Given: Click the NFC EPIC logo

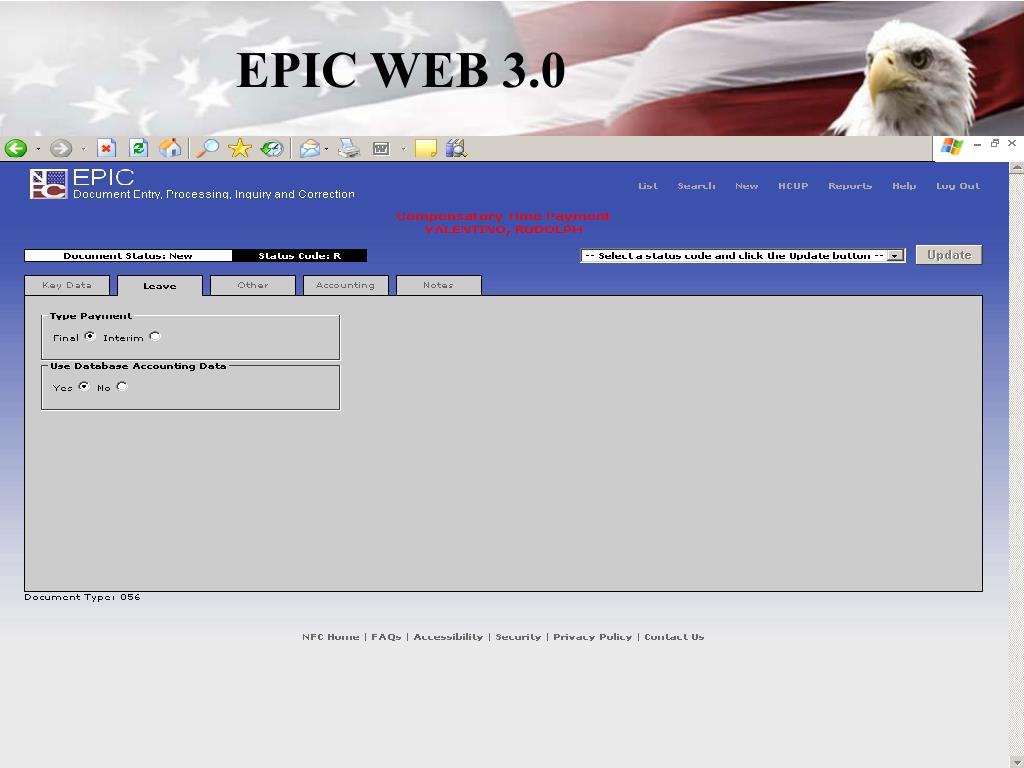Looking at the screenshot, I should [48, 184].
